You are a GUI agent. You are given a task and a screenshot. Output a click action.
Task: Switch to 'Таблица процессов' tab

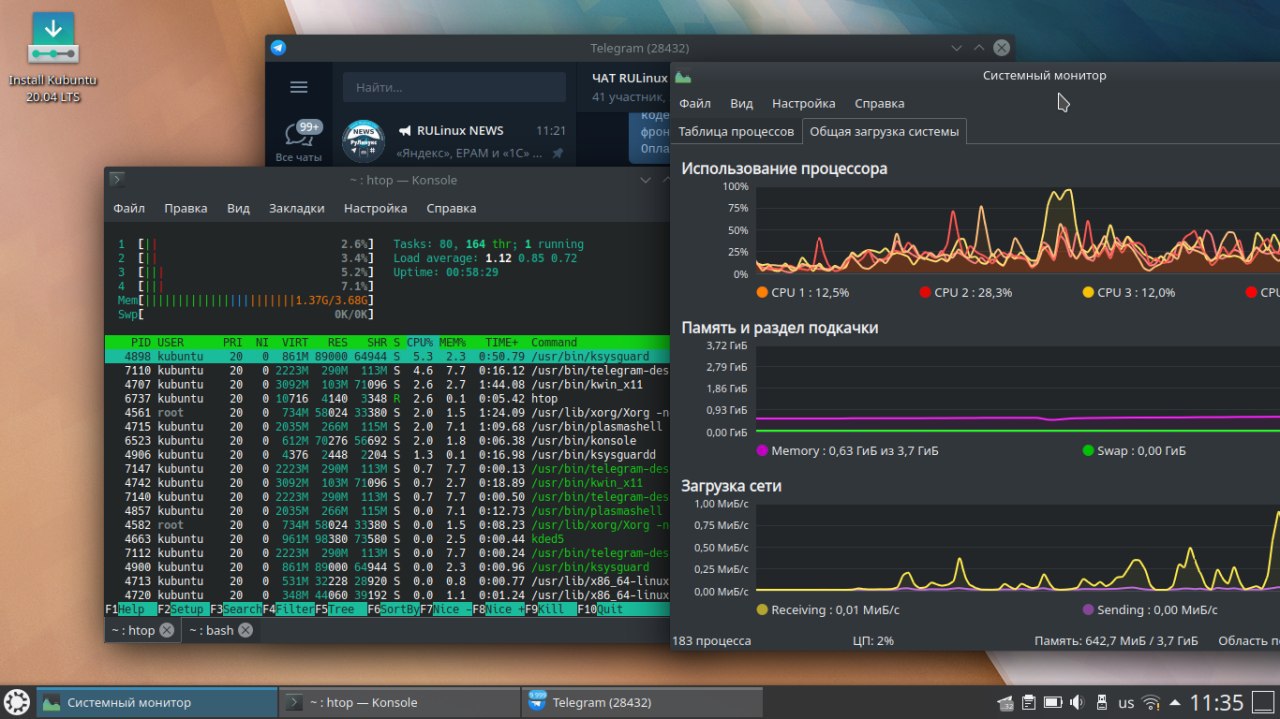(x=736, y=131)
